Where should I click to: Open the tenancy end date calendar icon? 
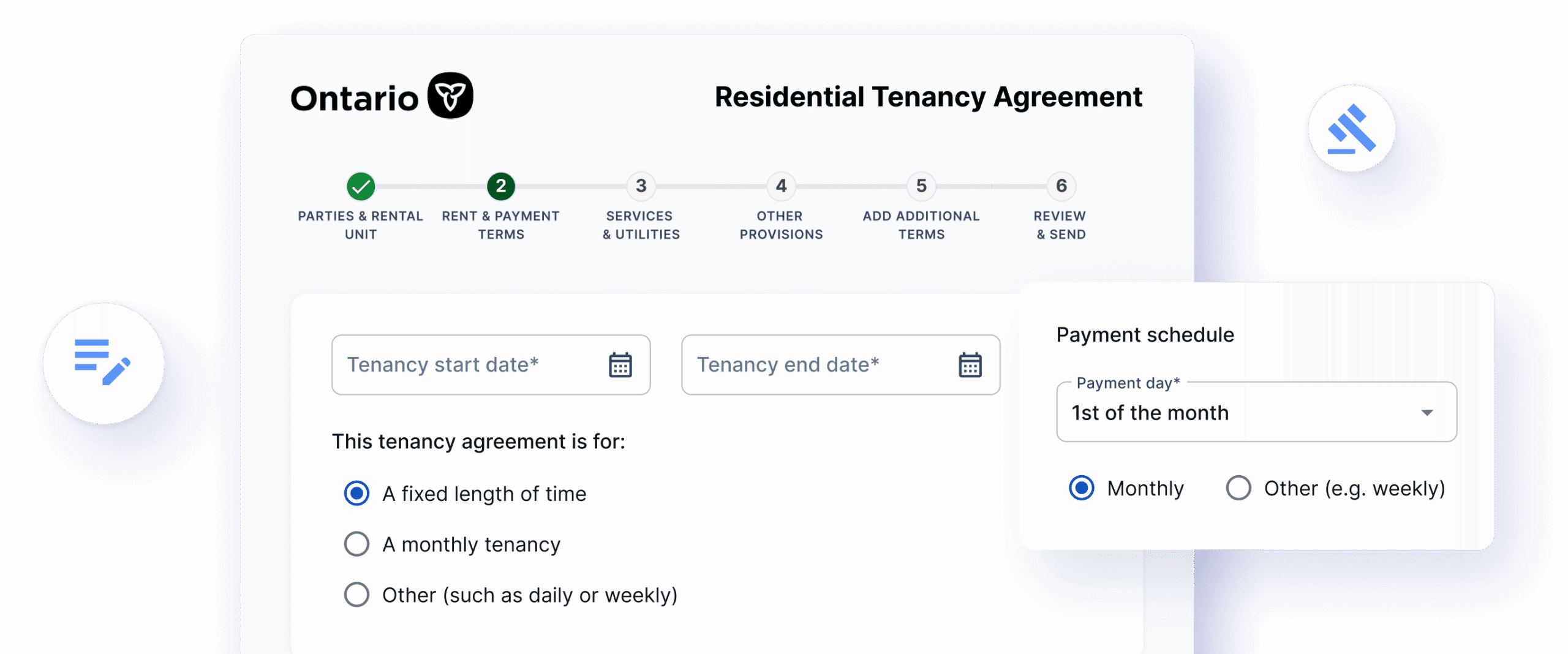[x=970, y=365]
